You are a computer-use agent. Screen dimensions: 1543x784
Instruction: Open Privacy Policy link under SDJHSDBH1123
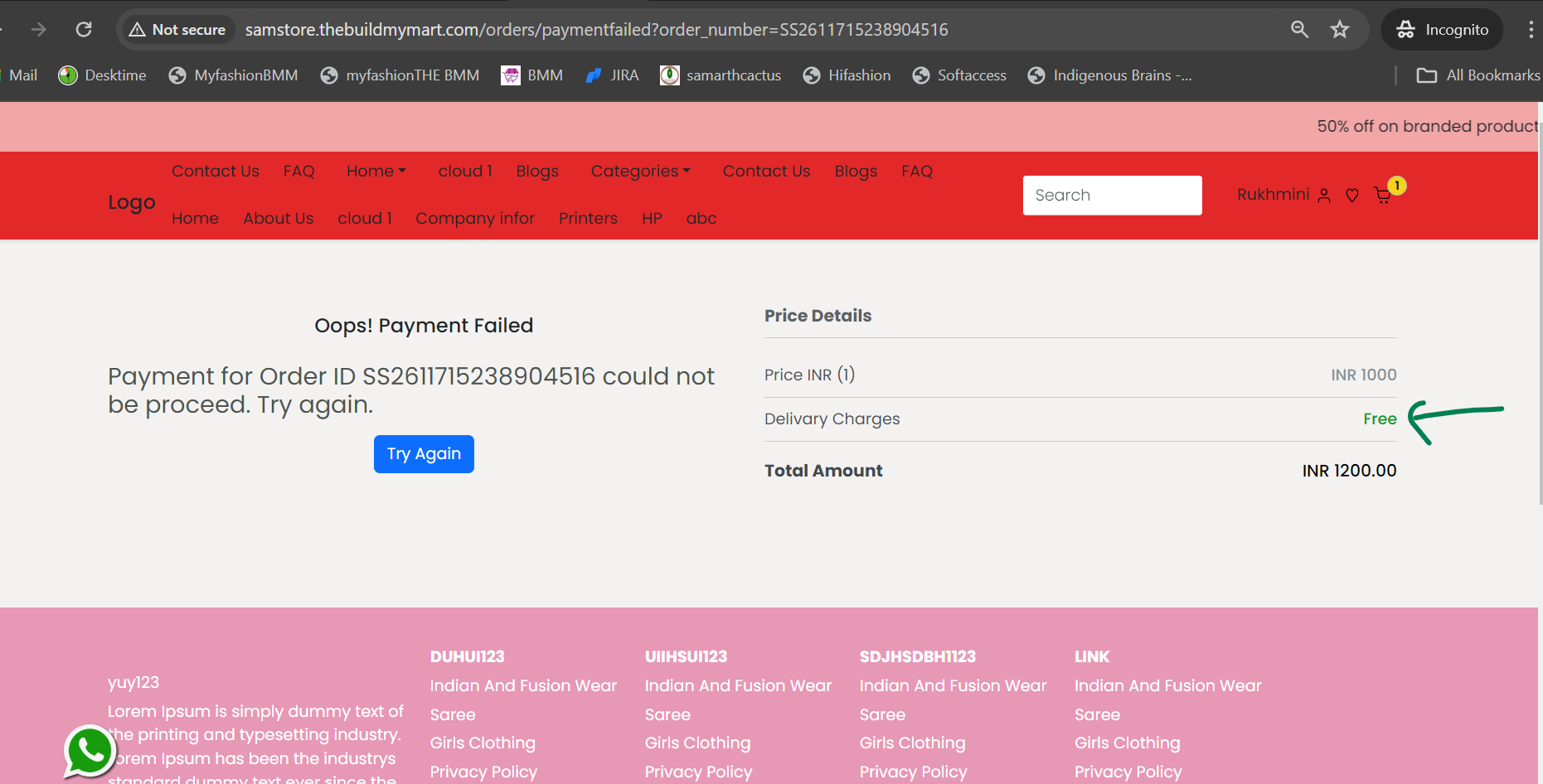click(x=914, y=772)
